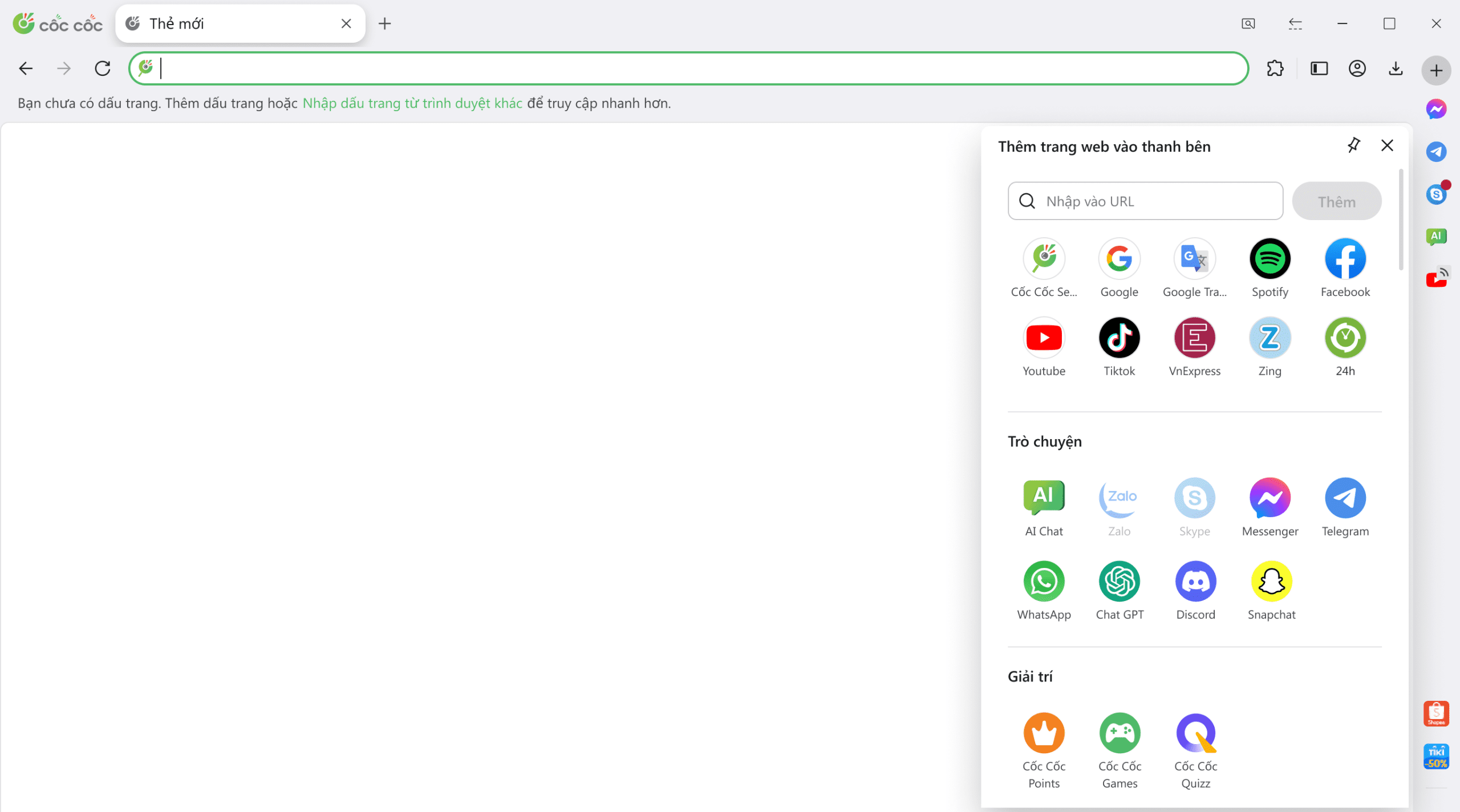Toggle the side panel toolbar button

(x=1319, y=69)
